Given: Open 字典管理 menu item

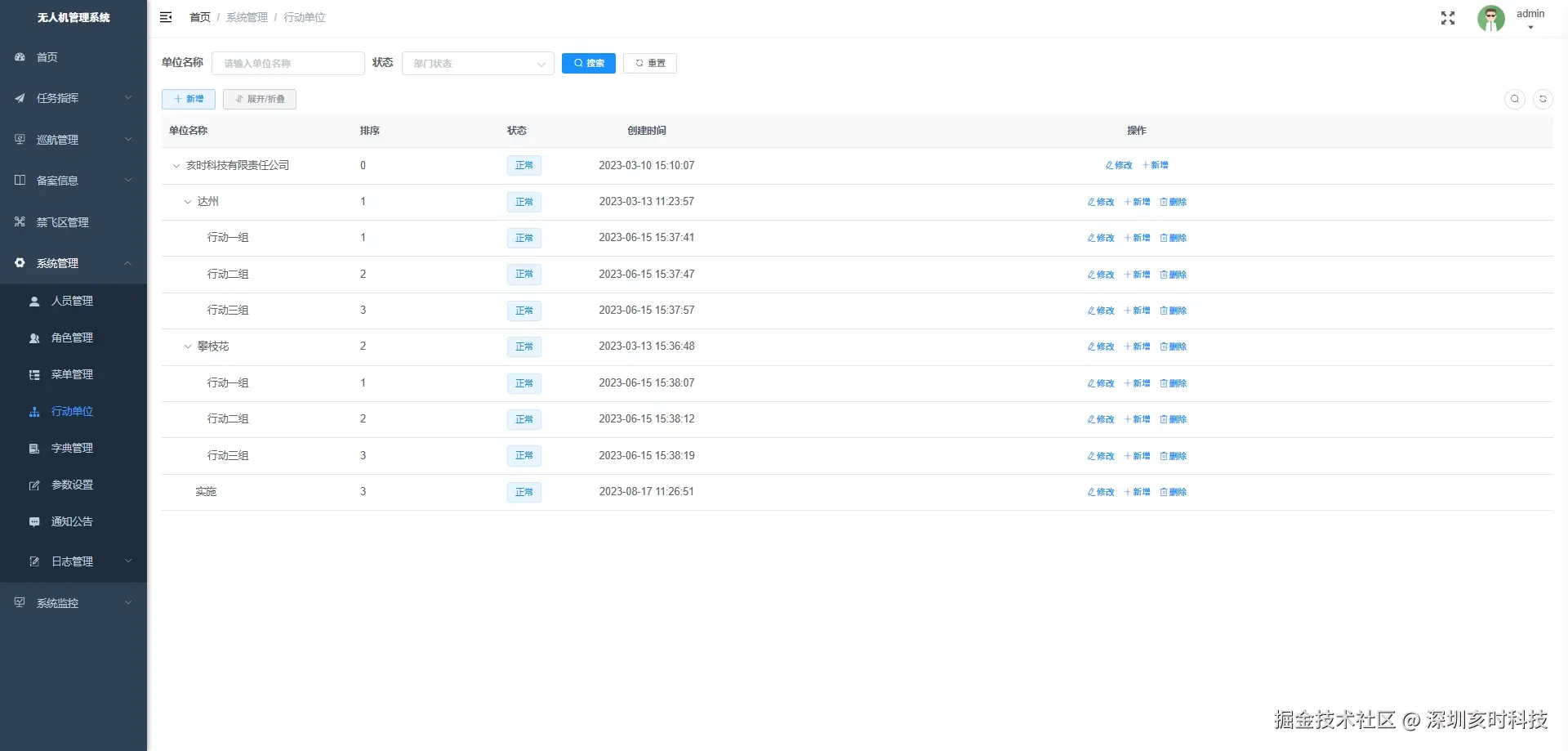Looking at the screenshot, I should click(73, 449).
